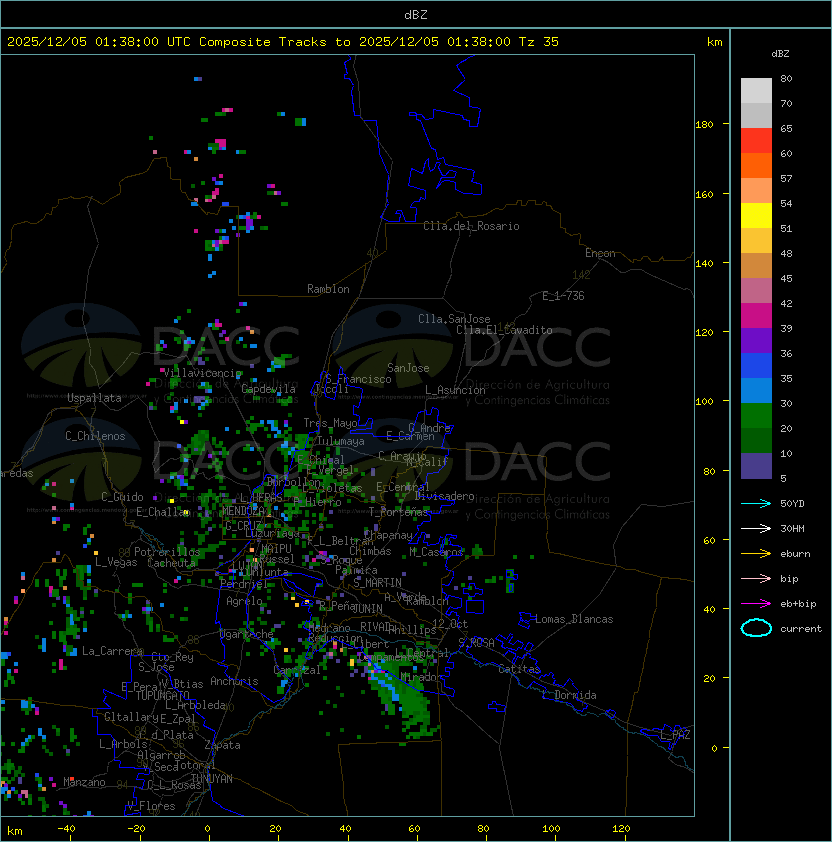Click the 'Agrelo' place label

(244, 601)
